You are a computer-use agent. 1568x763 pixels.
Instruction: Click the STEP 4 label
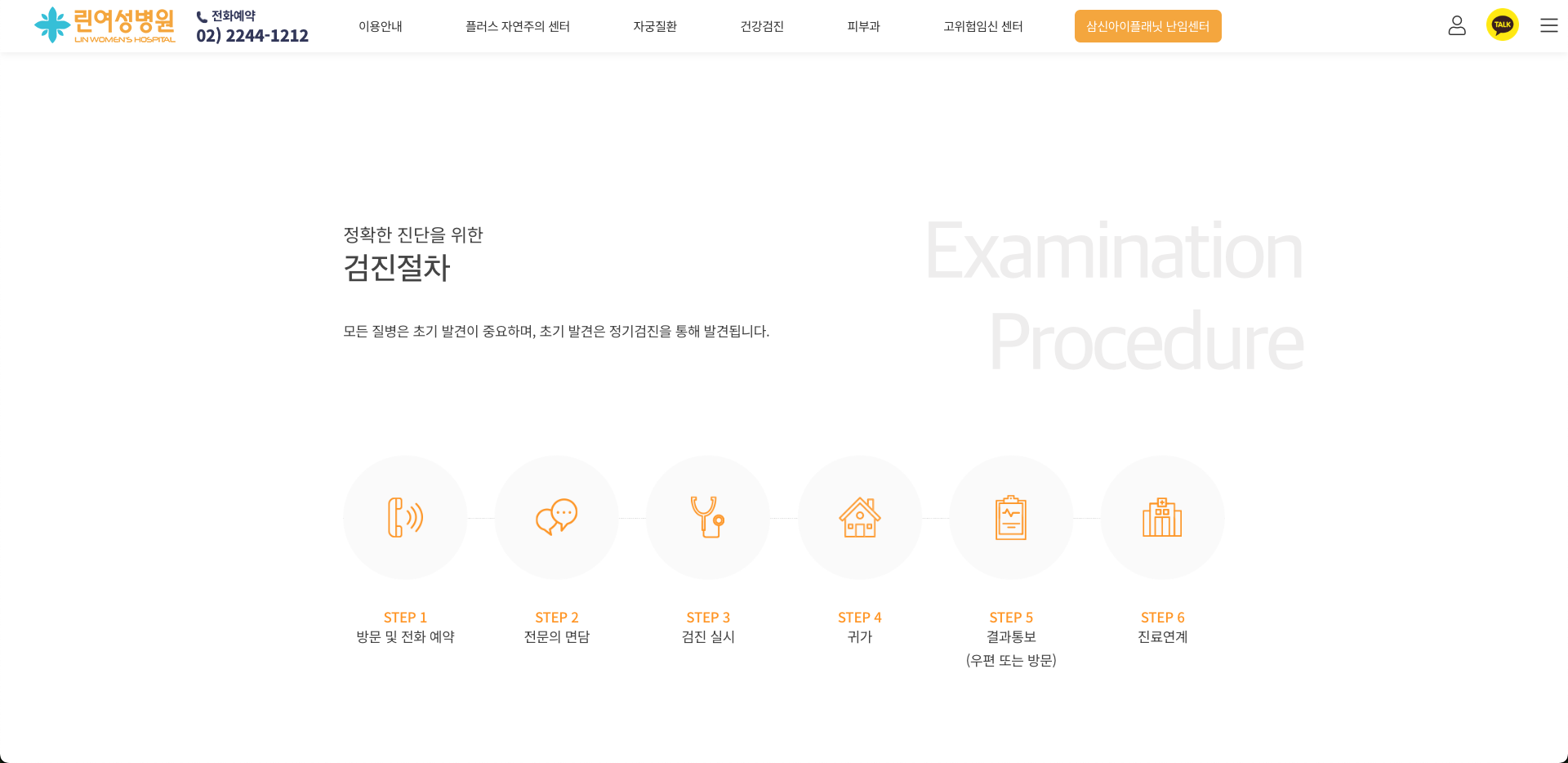tap(860, 618)
